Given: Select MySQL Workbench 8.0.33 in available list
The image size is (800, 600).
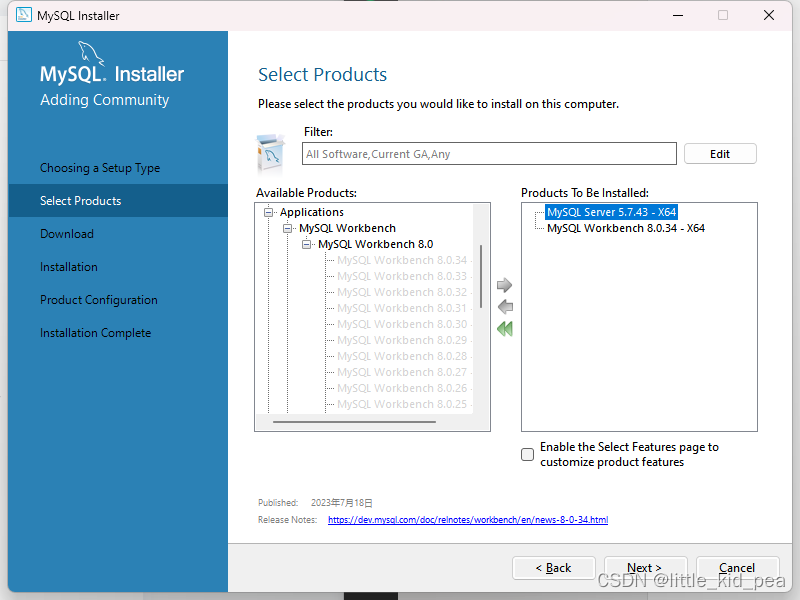Looking at the screenshot, I should [x=402, y=276].
